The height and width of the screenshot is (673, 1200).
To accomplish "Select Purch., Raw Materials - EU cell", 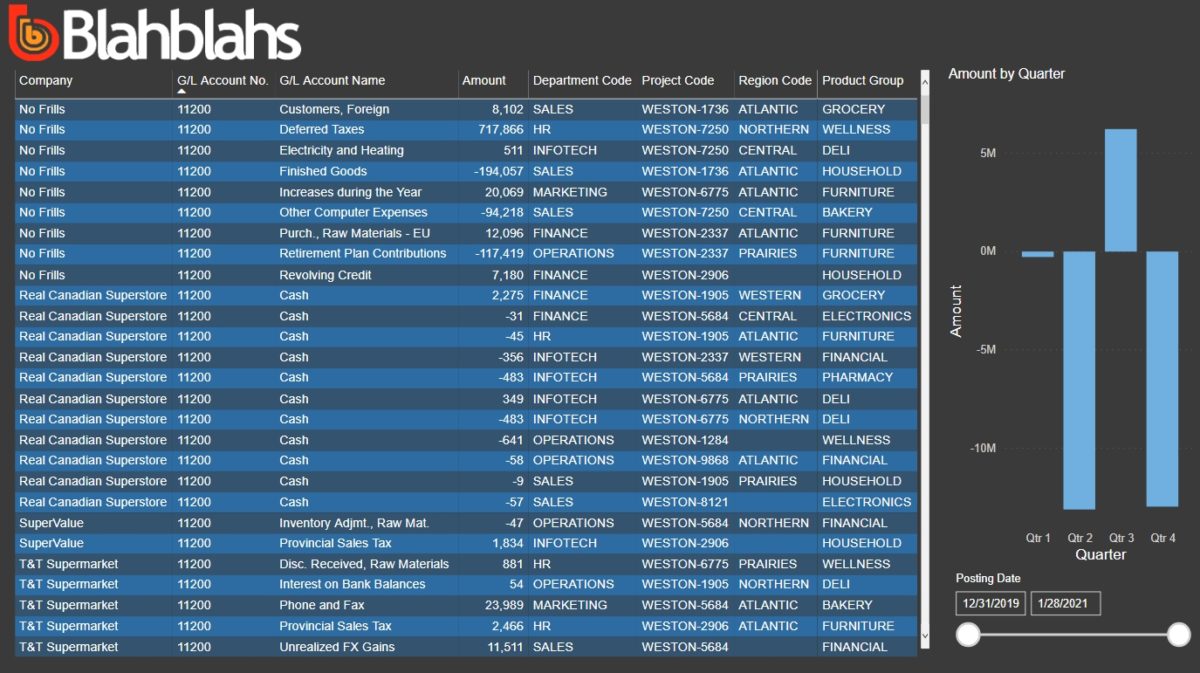I will (354, 233).
